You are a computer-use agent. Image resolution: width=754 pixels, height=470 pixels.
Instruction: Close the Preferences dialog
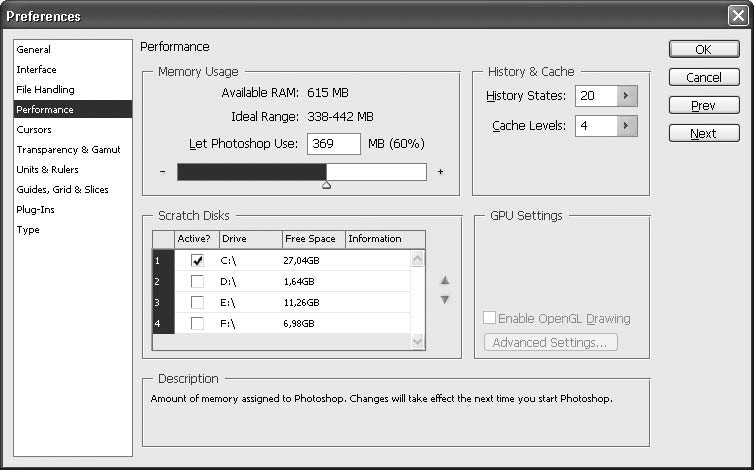coord(738,16)
